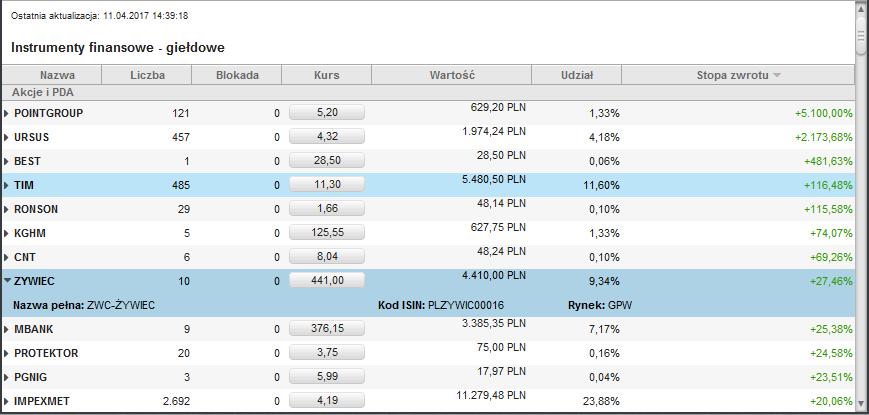Expand the MBANK row details
Image resolution: width=869 pixels, height=415 pixels.
(x=7, y=329)
